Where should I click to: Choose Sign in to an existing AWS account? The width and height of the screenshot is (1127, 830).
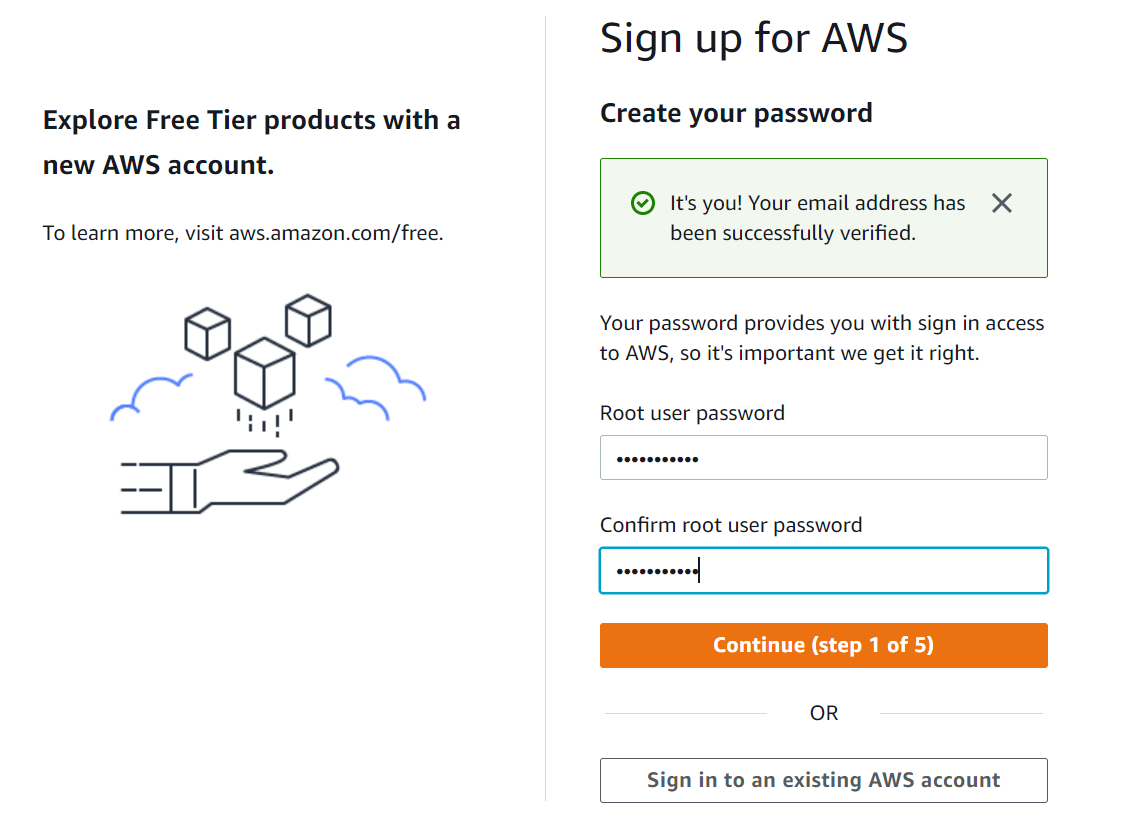(823, 780)
